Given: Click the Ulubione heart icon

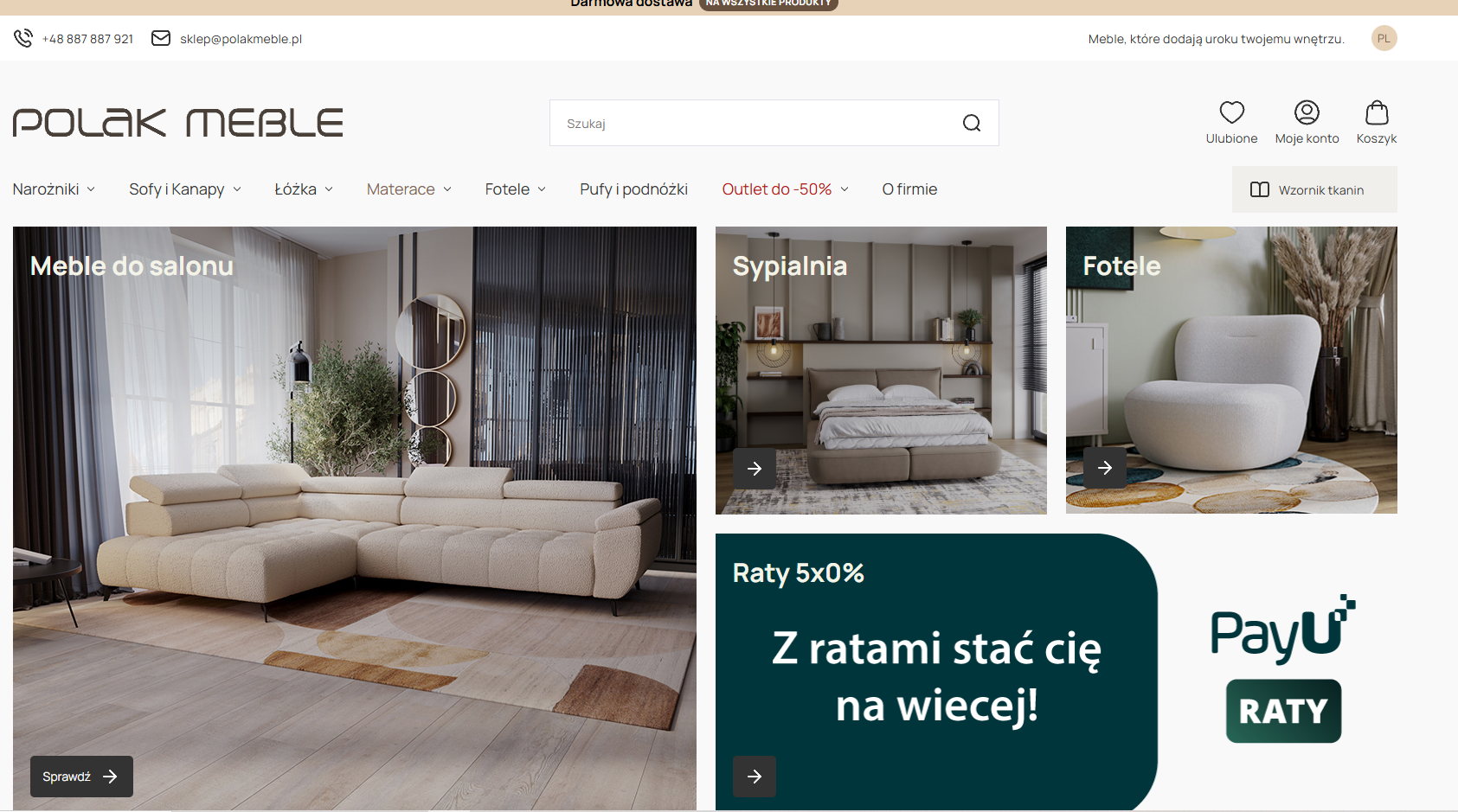Looking at the screenshot, I should pos(1231,113).
